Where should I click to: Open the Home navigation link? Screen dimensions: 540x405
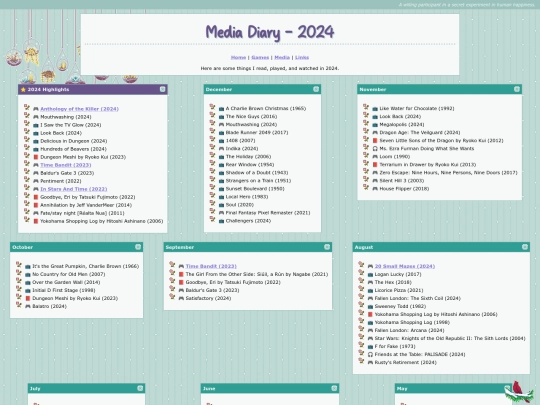pyautogui.click(x=238, y=58)
